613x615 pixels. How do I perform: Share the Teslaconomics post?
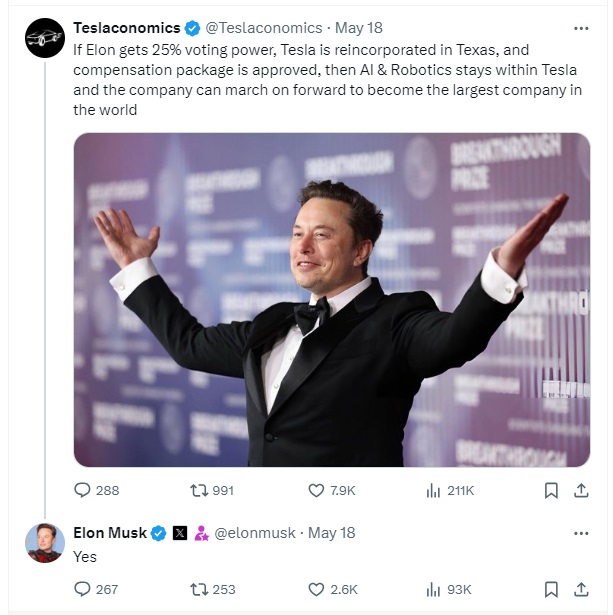click(x=581, y=490)
